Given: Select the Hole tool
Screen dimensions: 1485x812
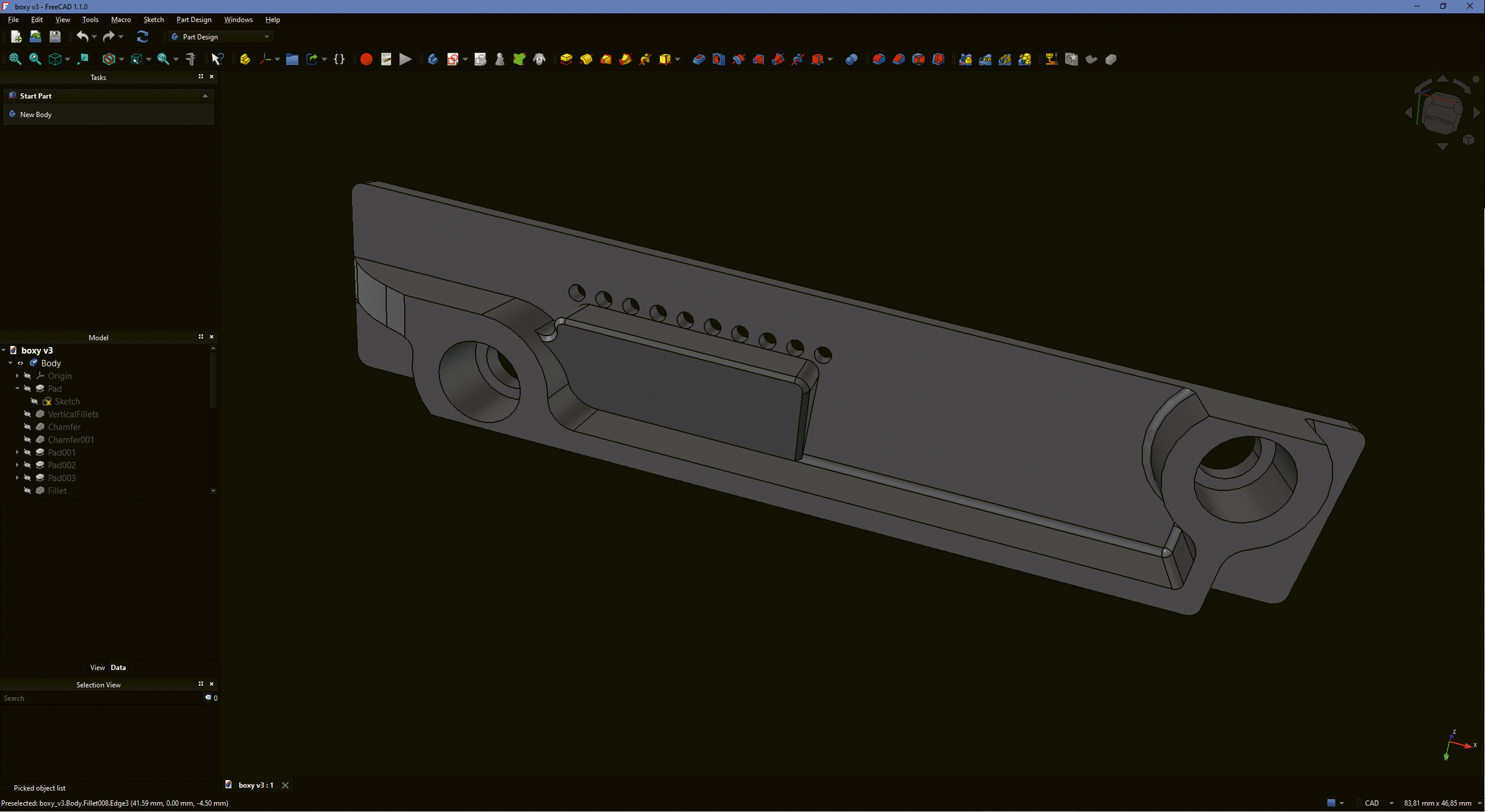Looking at the screenshot, I should (718, 59).
